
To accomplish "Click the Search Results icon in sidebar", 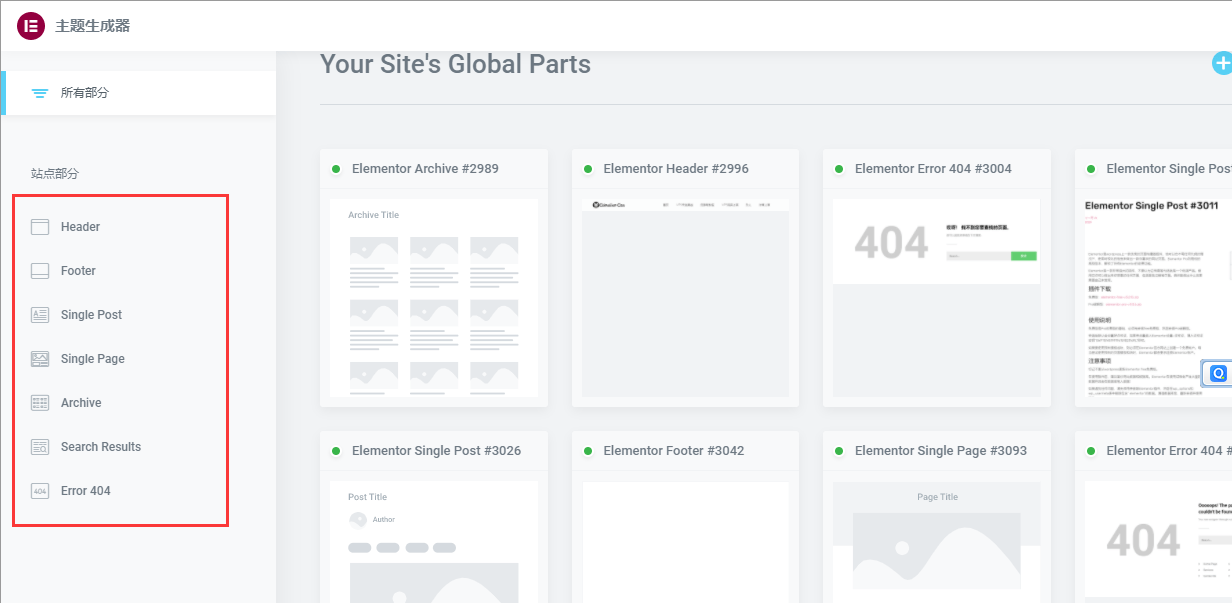I will 40,447.
